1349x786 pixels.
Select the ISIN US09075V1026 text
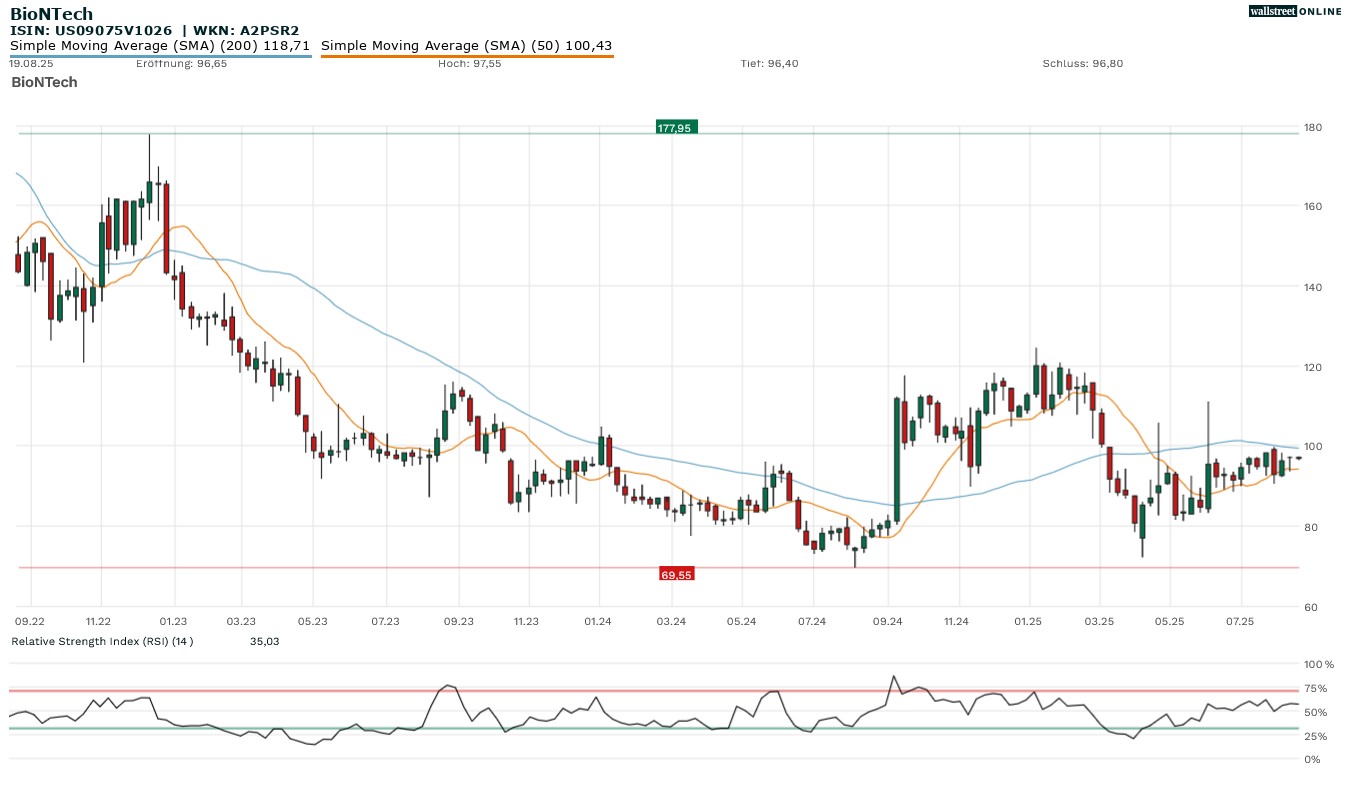point(91,30)
